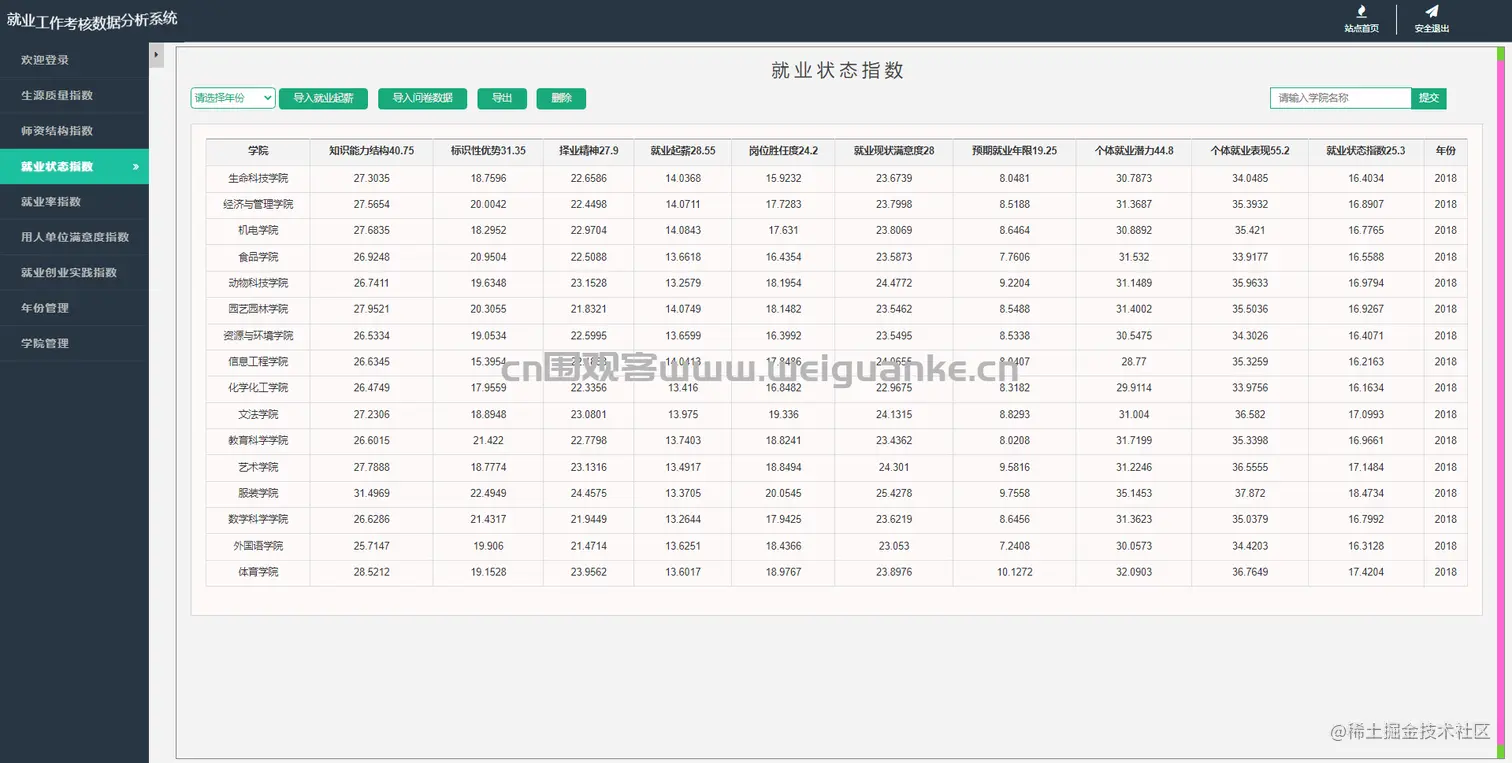Select the 生命科技学院 row name cell
The image size is (1512, 763).
click(x=258, y=178)
